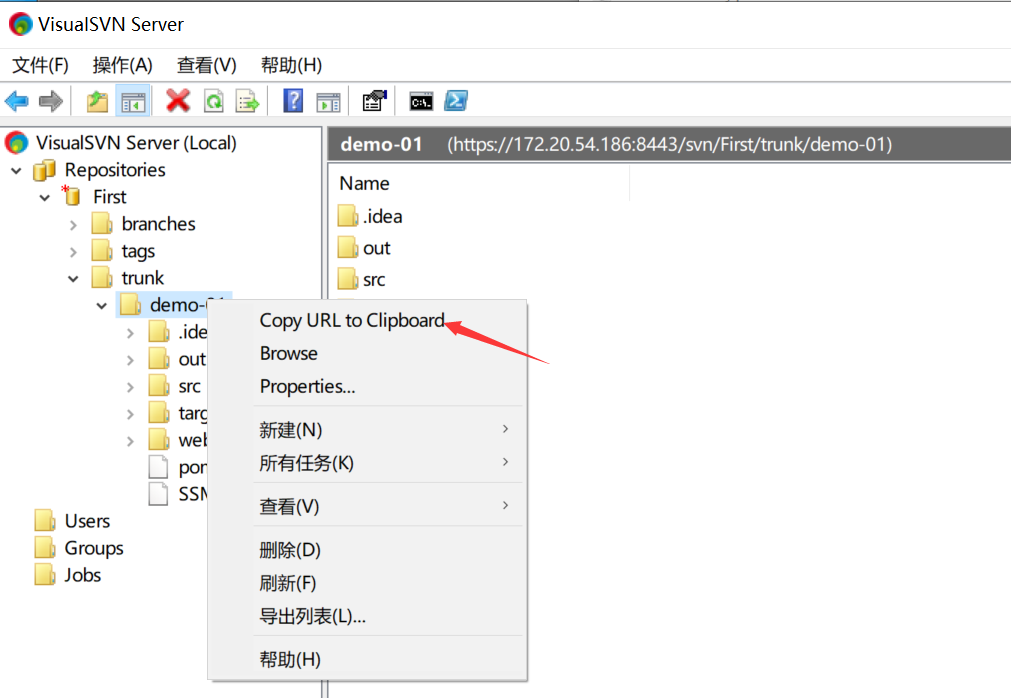Click the green Refresh toolbar icon
This screenshot has width=1011, height=698.
213,101
